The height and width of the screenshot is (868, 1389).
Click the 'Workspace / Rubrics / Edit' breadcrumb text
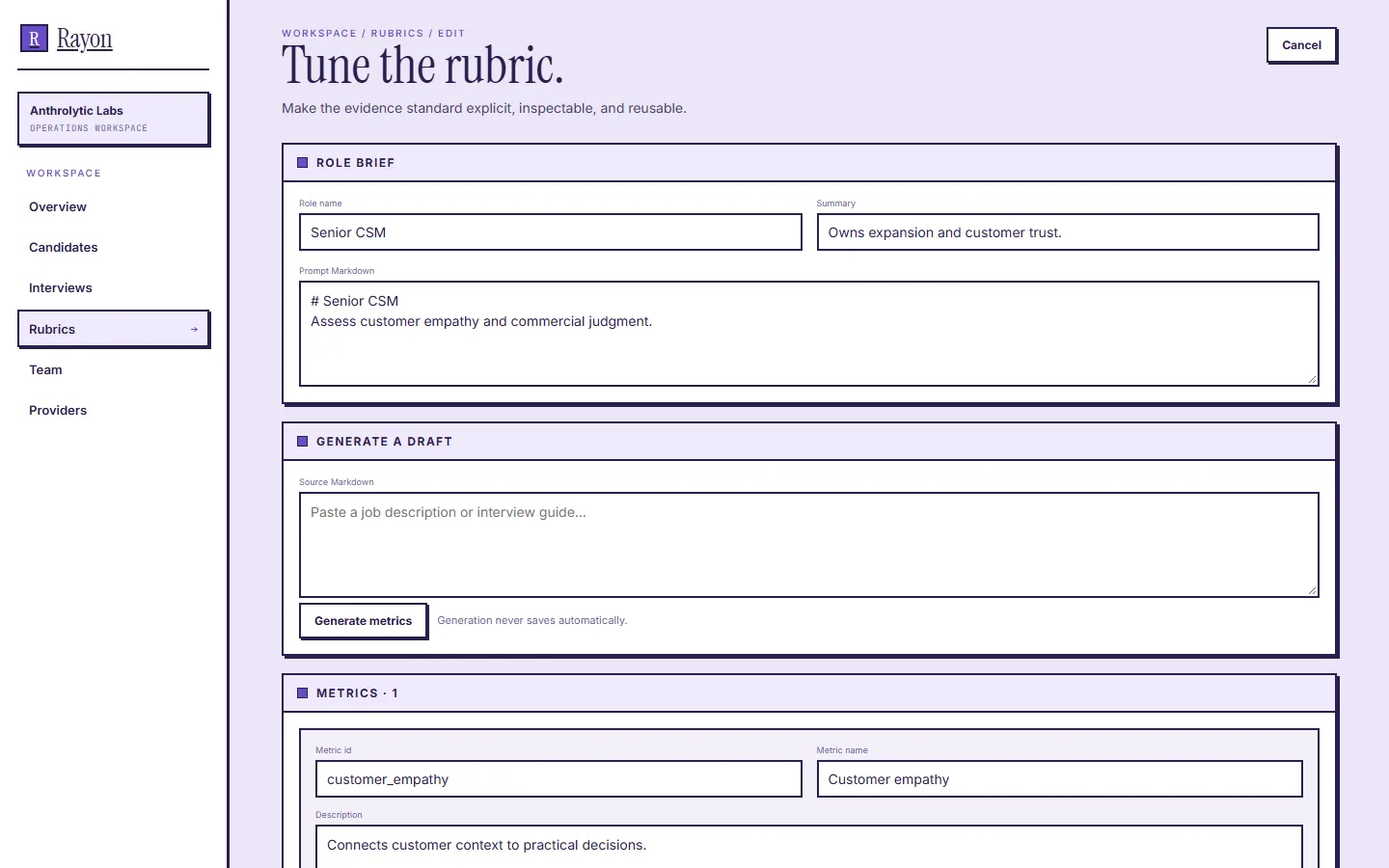[373, 34]
